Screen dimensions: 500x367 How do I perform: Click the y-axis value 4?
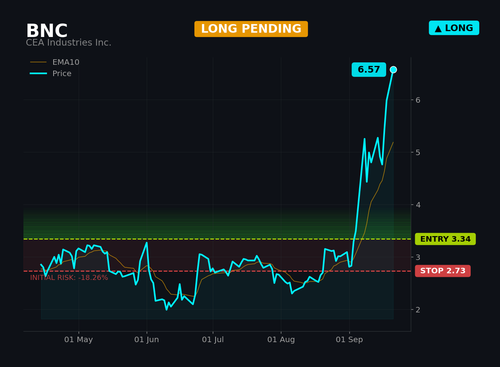pos(418,205)
